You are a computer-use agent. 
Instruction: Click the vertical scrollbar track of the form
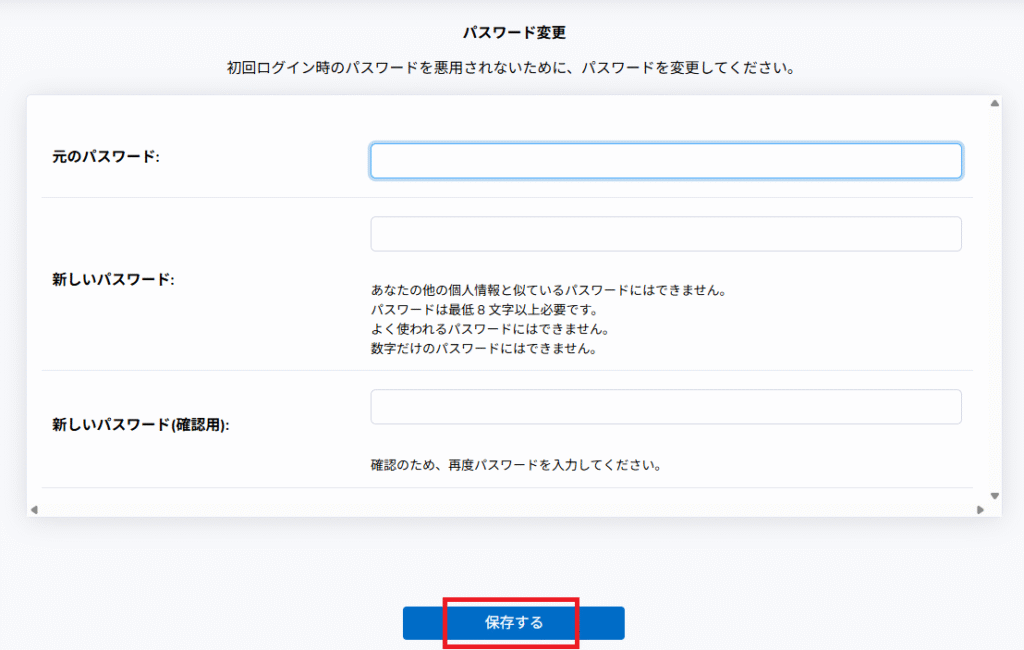click(x=994, y=300)
